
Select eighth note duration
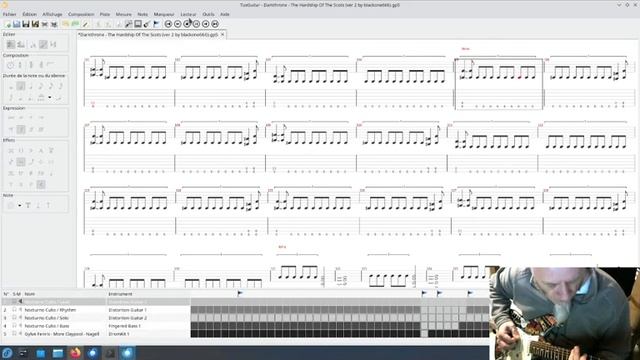[x=40, y=86]
